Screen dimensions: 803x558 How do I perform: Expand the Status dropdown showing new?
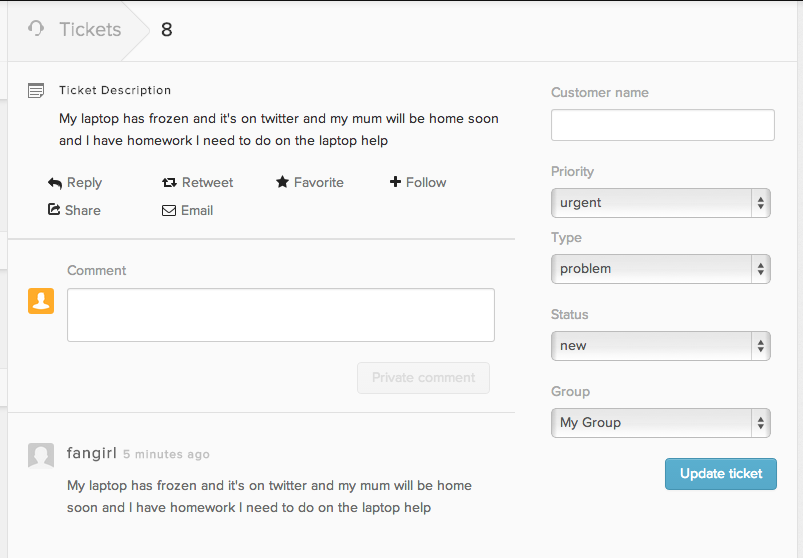coord(661,346)
